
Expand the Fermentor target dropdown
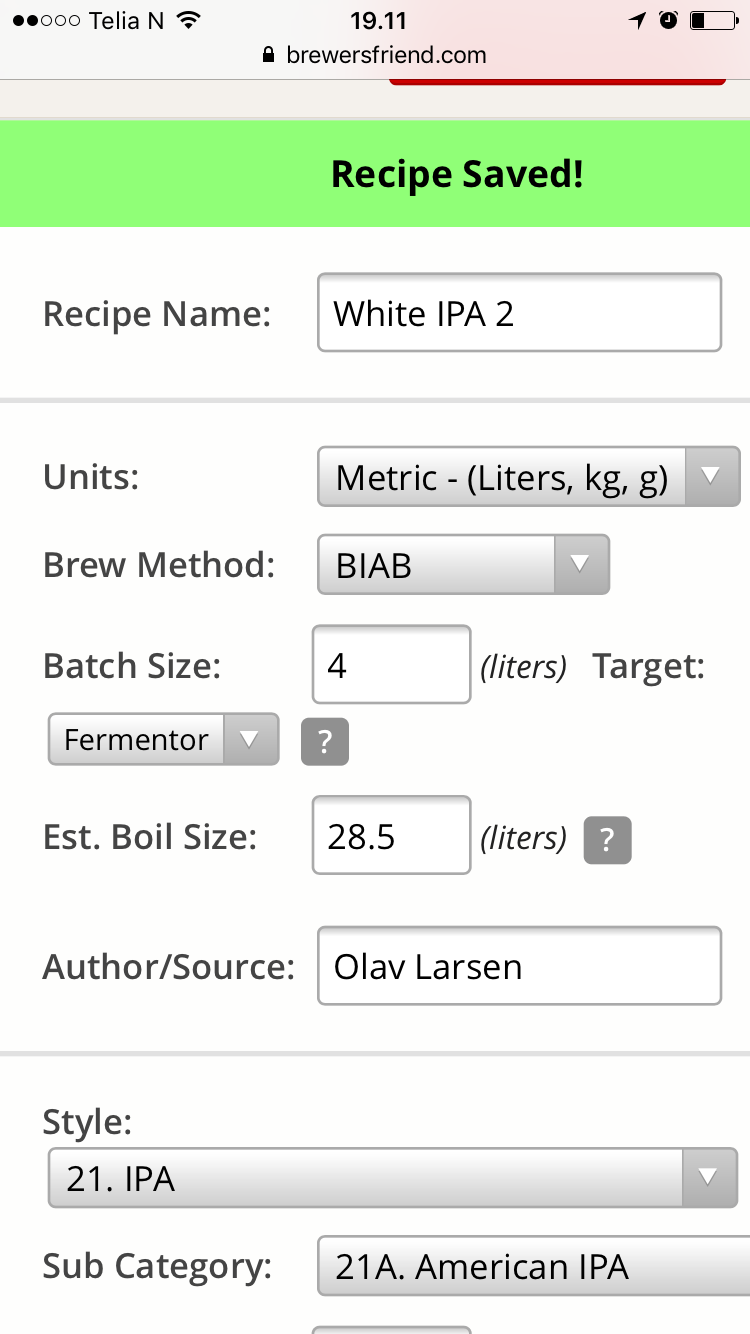164,740
